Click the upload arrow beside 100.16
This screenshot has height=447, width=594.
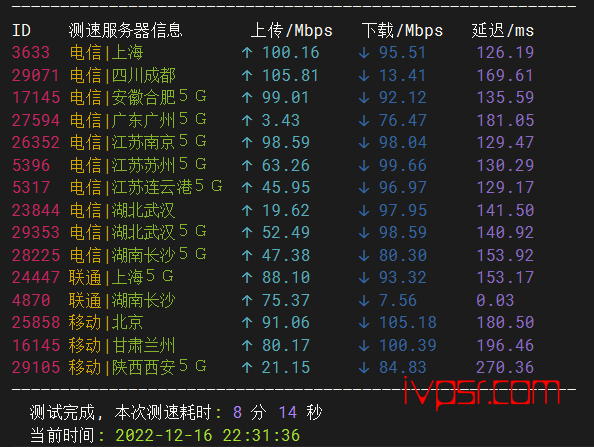coord(247,53)
